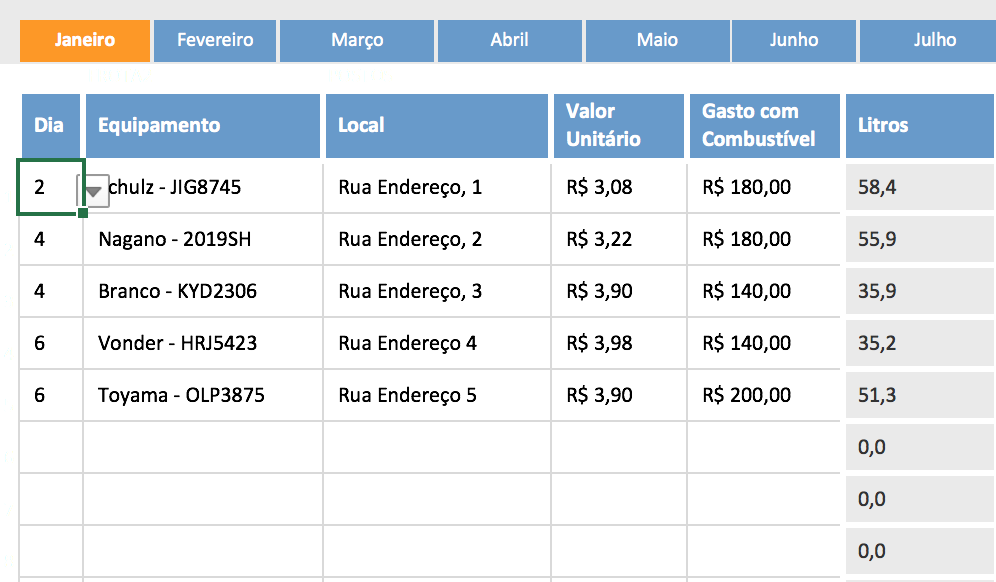Open the Maio tab

pyautogui.click(x=657, y=41)
